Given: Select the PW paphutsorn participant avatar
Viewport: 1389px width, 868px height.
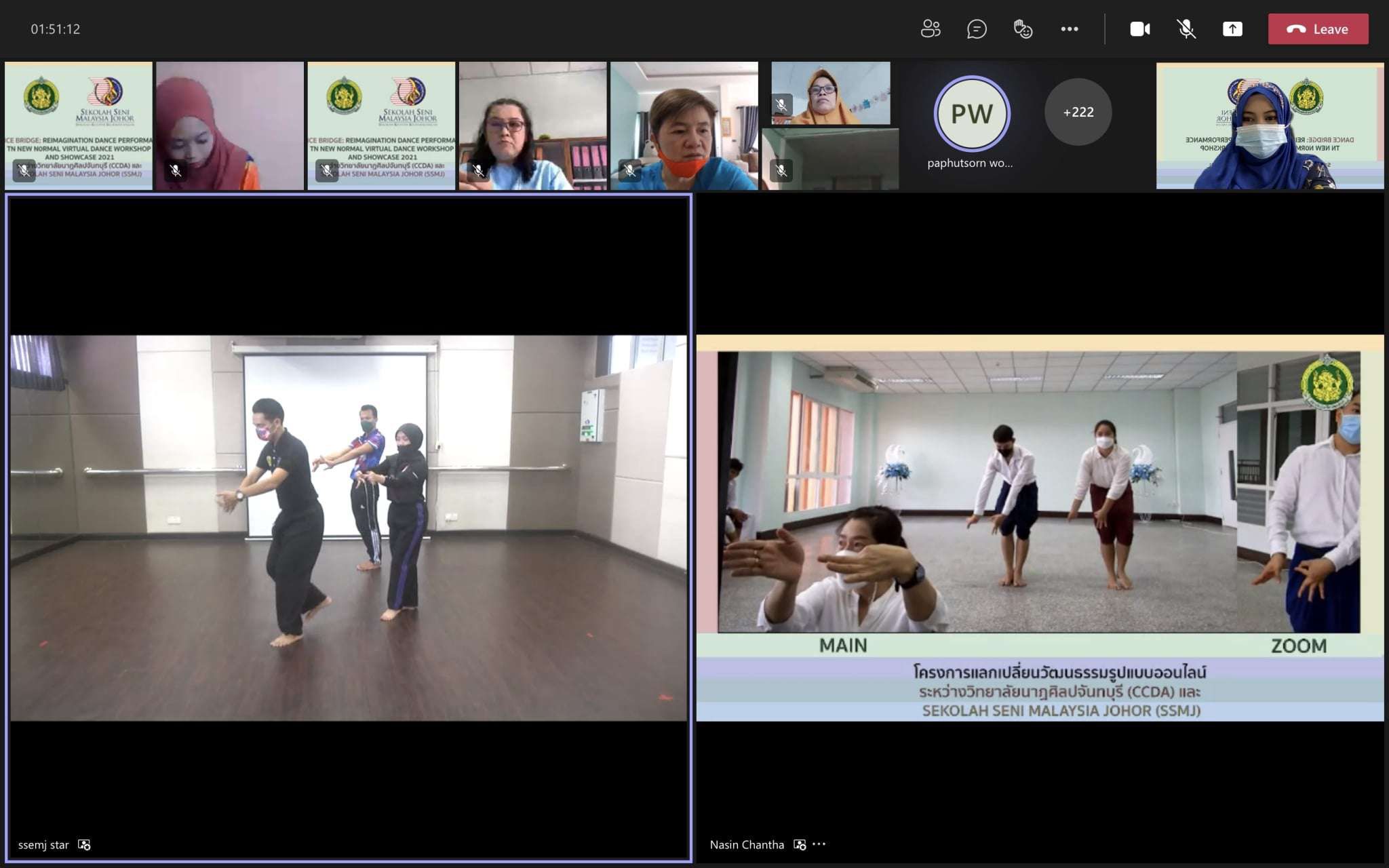Looking at the screenshot, I should pos(972,114).
